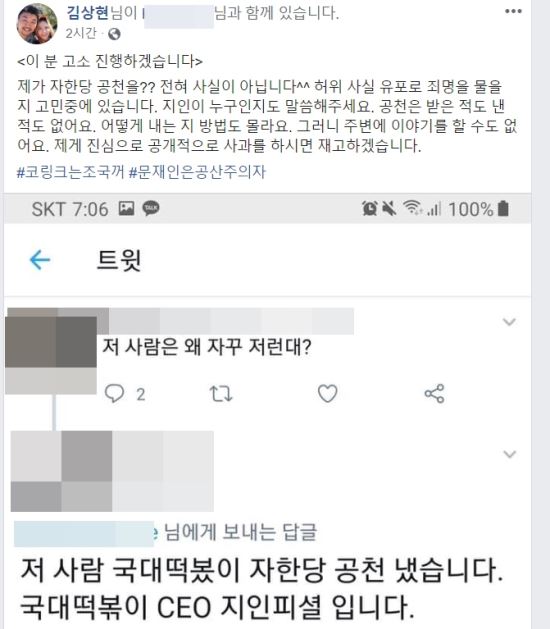This screenshot has width=550, height=629.
Task: Tap the Wi-Fi status icon
Action: click(x=412, y=208)
